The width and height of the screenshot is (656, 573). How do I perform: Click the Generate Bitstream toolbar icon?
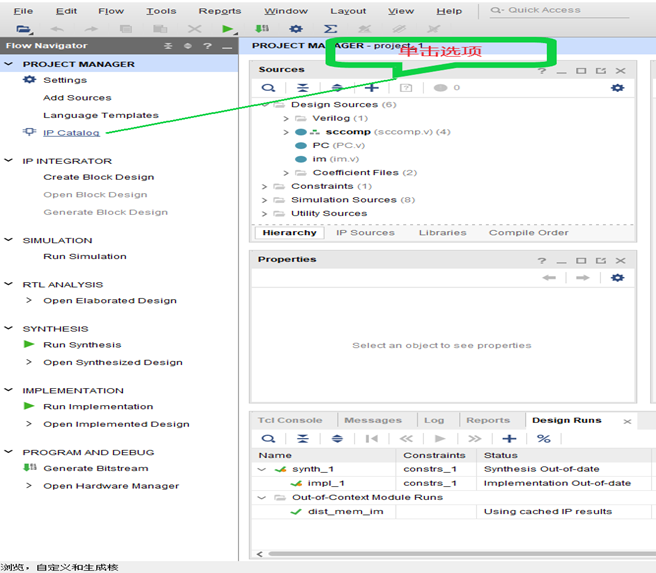tap(262, 29)
